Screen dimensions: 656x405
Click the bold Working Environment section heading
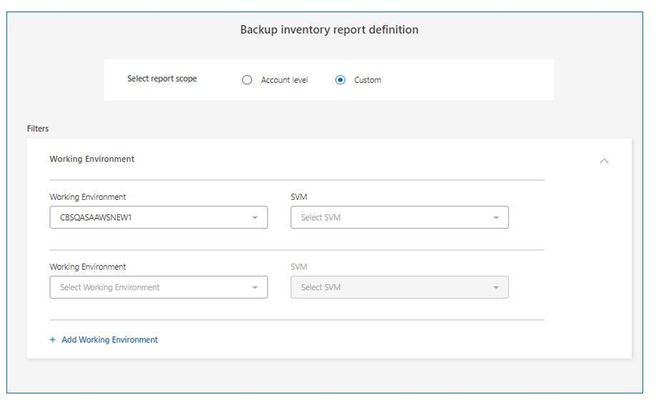coord(92,159)
